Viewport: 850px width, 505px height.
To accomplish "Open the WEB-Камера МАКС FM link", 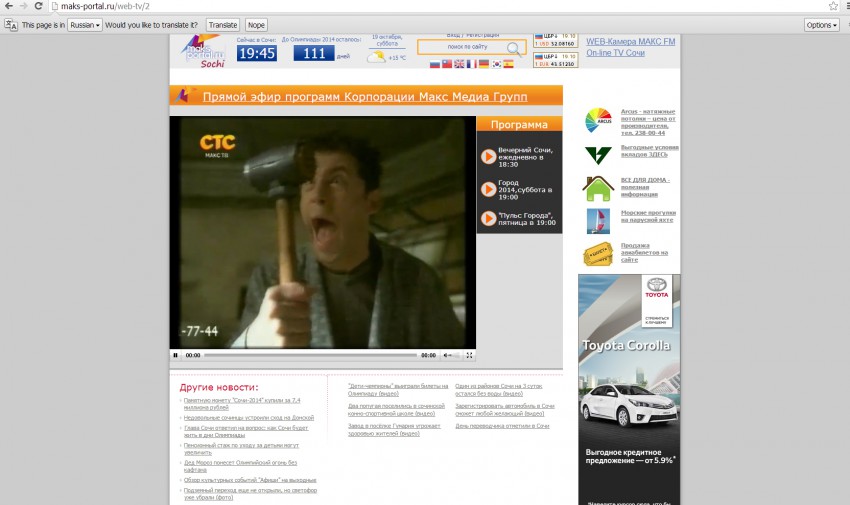I will coord(630,42).
